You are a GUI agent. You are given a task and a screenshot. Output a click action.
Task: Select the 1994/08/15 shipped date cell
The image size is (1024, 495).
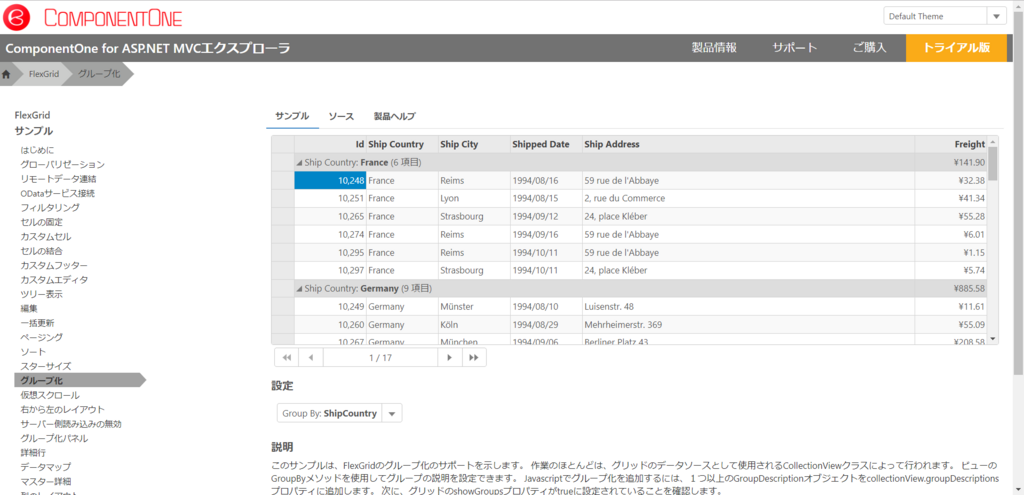pyautogui.click(x=546, y=198)
